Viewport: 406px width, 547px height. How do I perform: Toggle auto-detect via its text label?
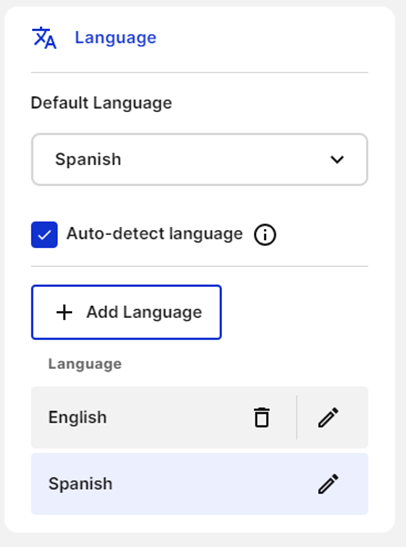[x=155, y=234]
